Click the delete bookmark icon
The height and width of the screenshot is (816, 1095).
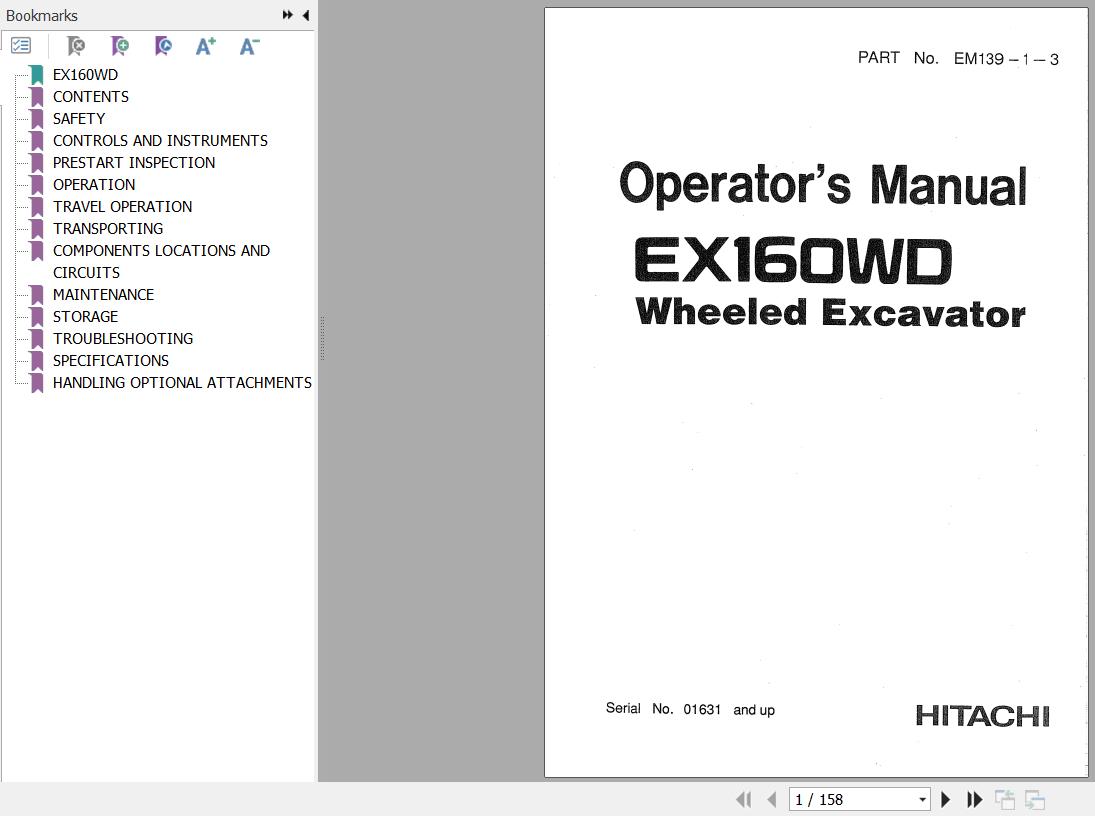click(x=75, y=46)
